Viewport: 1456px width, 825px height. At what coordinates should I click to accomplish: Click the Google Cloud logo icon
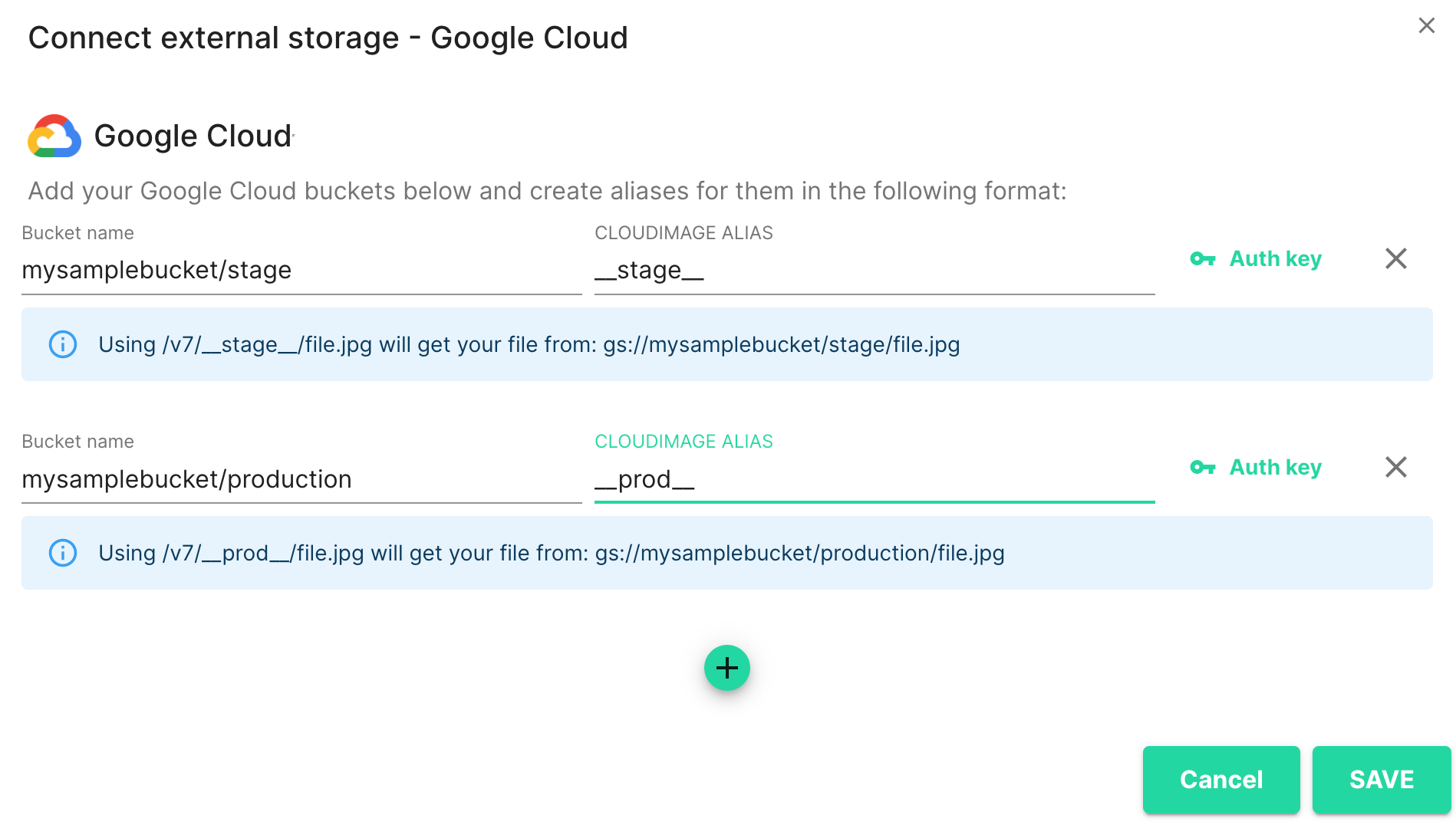(54, 136)
